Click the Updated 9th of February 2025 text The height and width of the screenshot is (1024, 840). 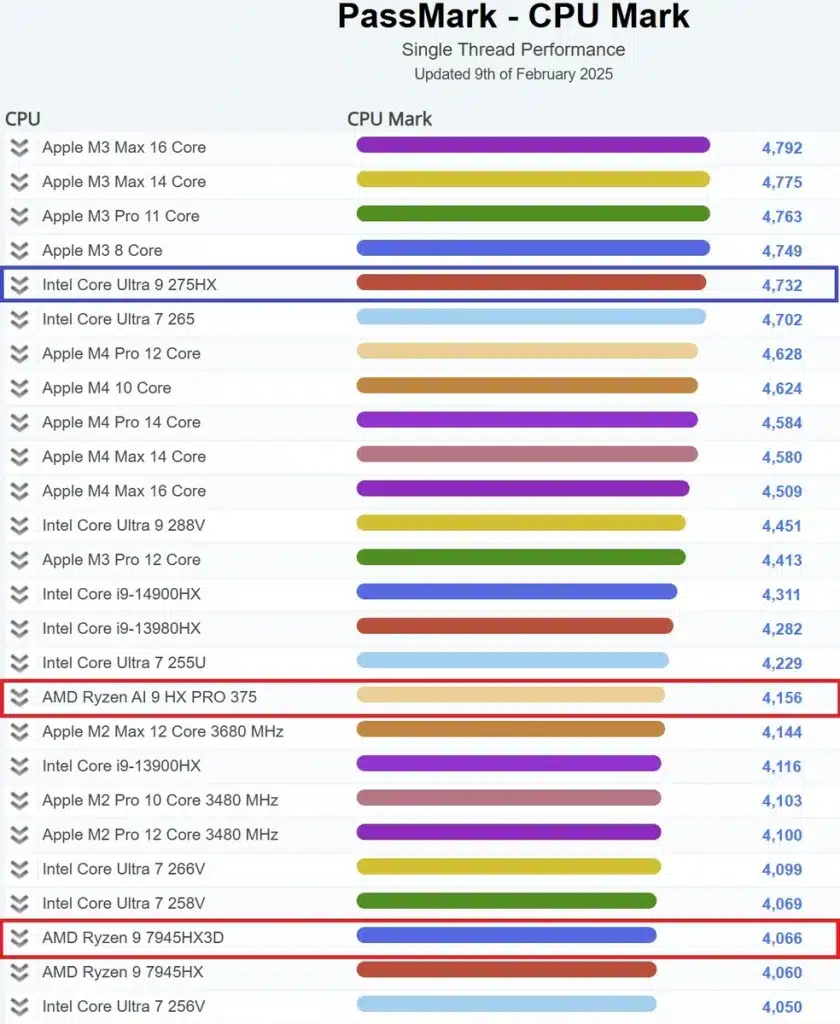click(513, 74)
